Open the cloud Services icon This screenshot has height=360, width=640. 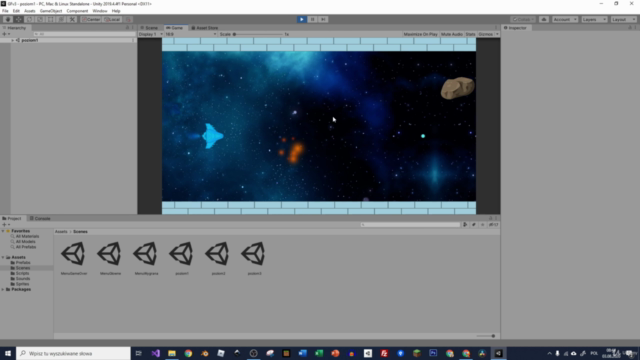click(x=544, y=19)
